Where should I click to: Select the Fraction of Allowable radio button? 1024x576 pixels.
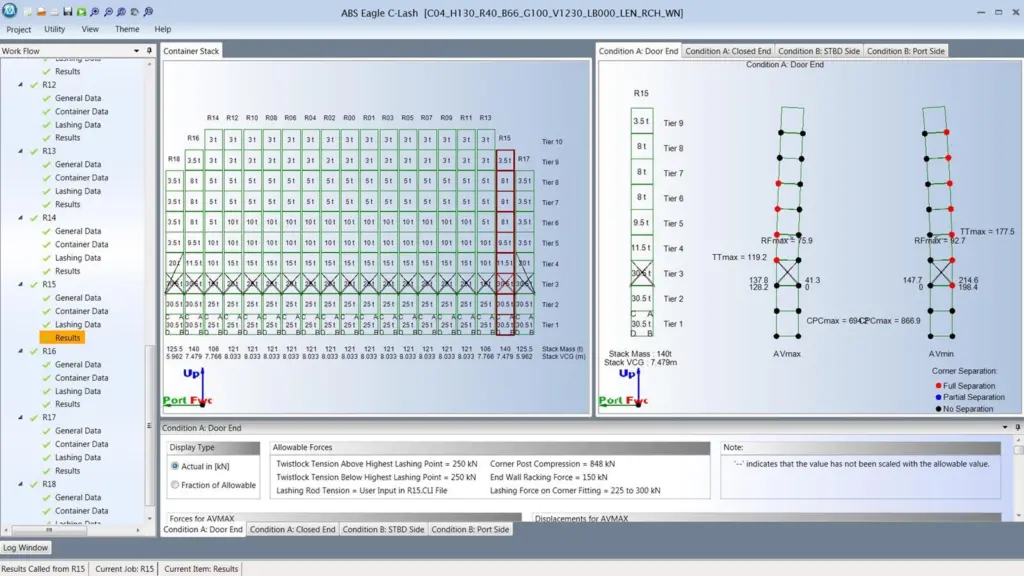click(x=174, y=485)
